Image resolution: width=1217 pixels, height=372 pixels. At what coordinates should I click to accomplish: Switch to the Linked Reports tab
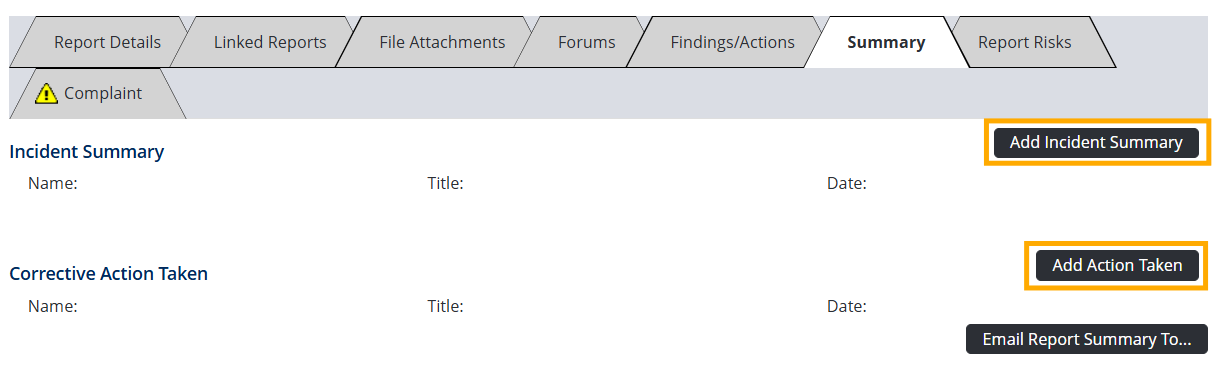coord(270,42)
